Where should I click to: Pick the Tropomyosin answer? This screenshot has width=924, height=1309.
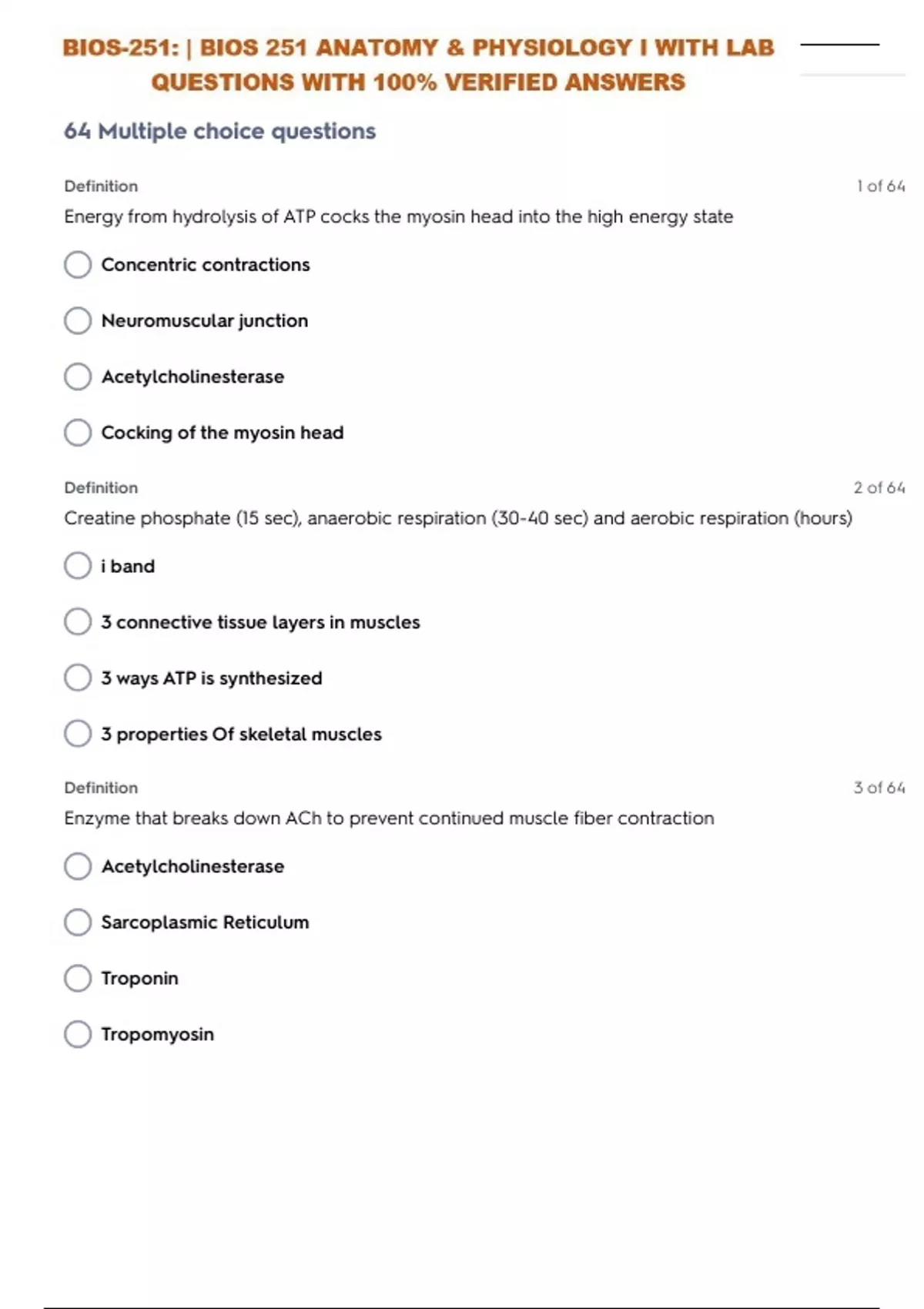pyautogui.click(x=78, y=1034)
